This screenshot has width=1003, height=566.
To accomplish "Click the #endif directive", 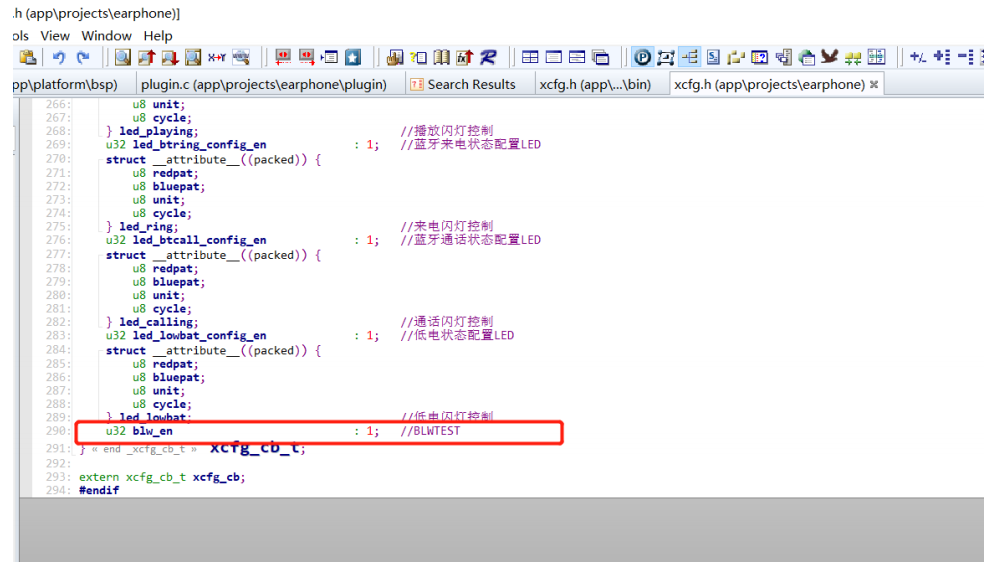I will coord(99,491).
